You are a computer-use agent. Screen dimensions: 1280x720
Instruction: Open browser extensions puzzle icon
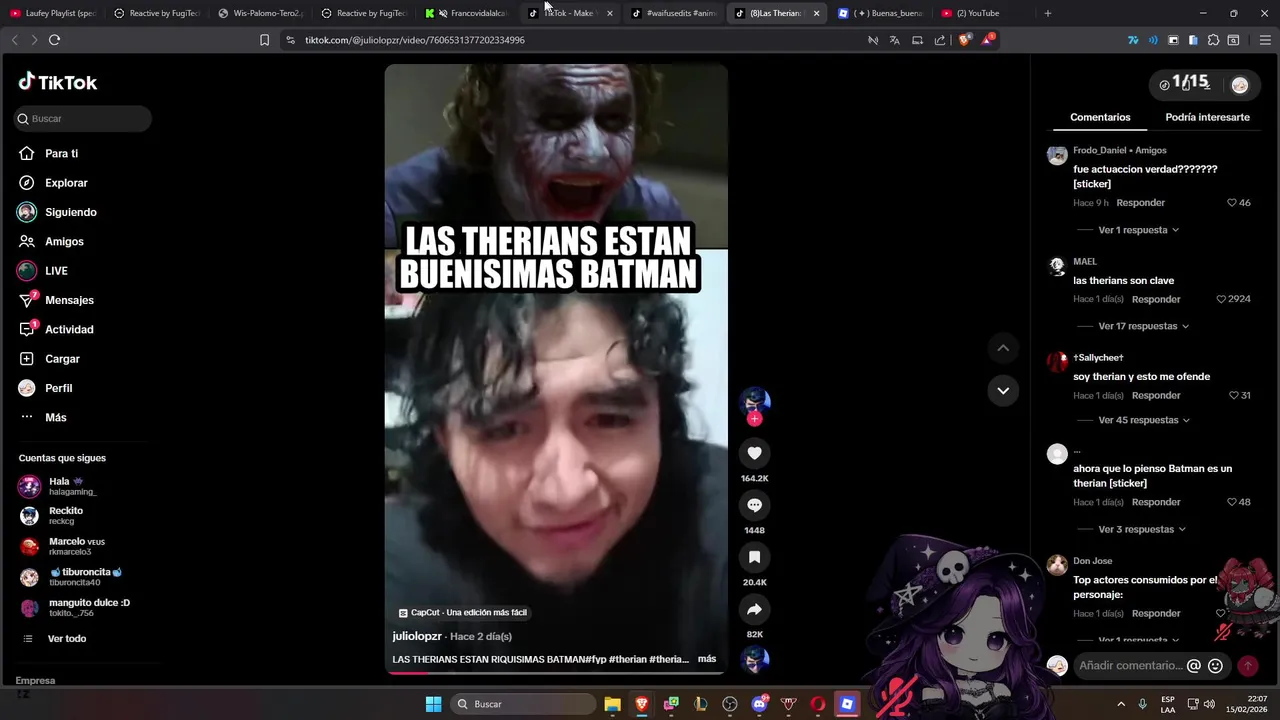point(1213,40)
